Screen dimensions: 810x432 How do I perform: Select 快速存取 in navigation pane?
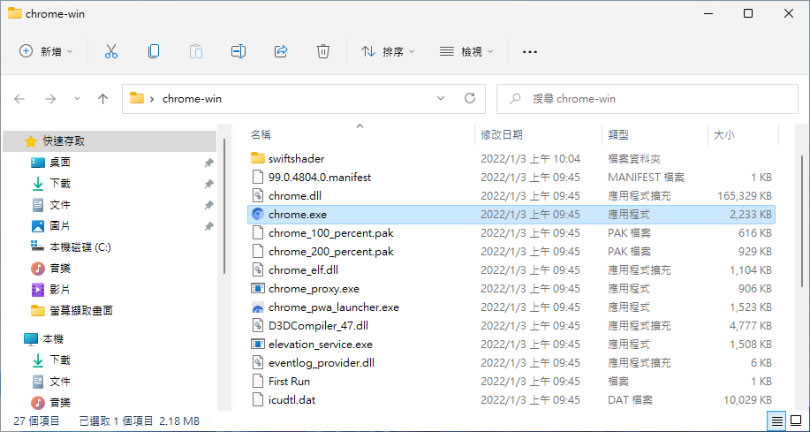pos(109,141)
